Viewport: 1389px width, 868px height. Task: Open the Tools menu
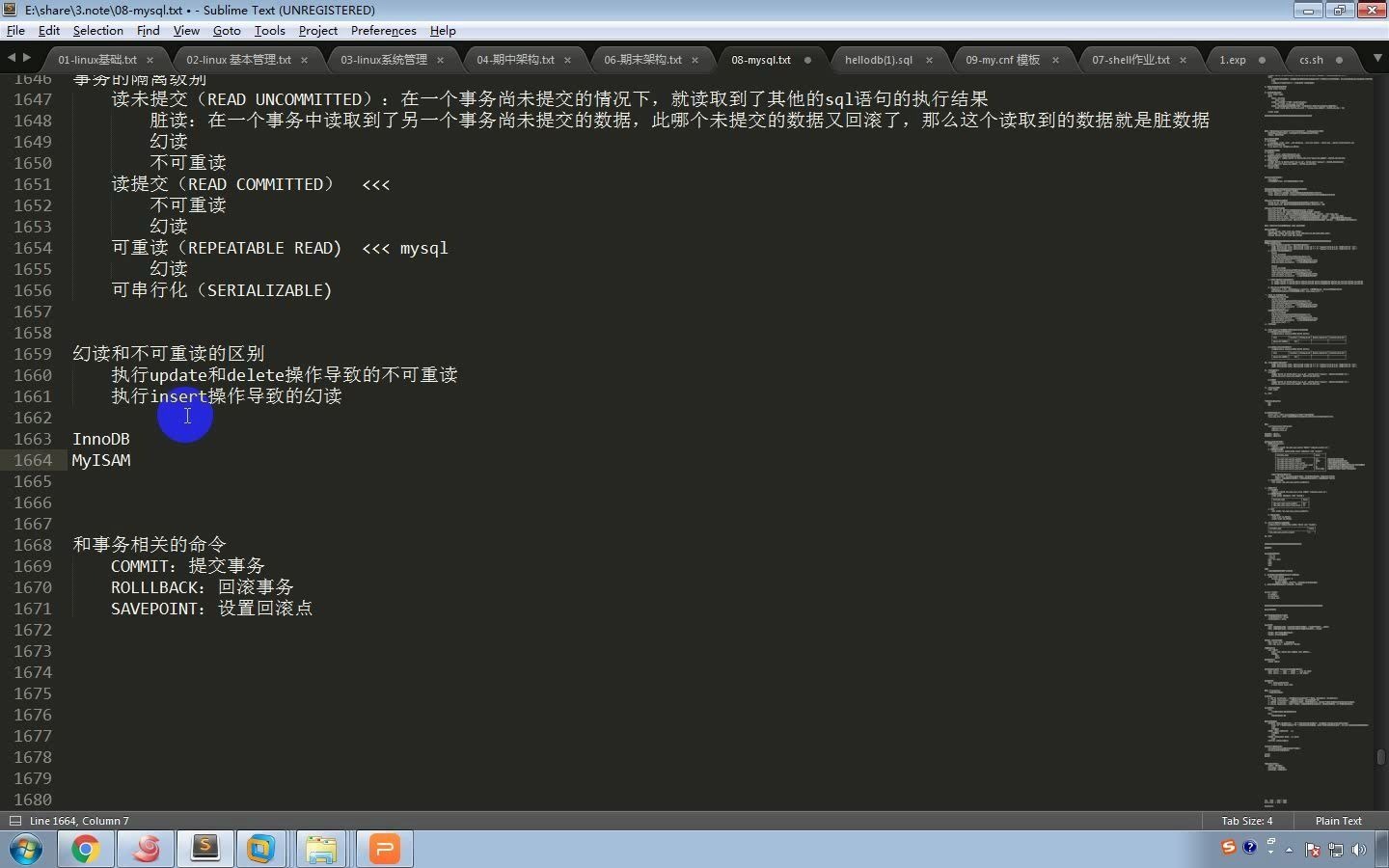pos(269,31)
